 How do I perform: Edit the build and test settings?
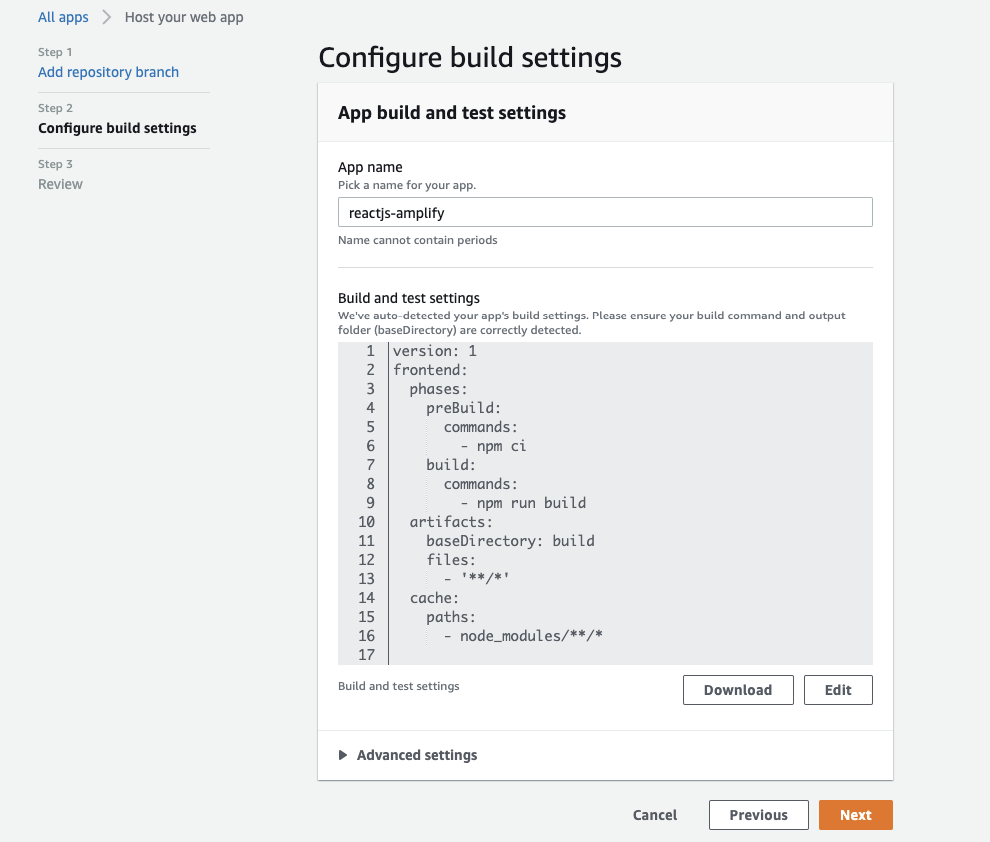tap(838, 690)
